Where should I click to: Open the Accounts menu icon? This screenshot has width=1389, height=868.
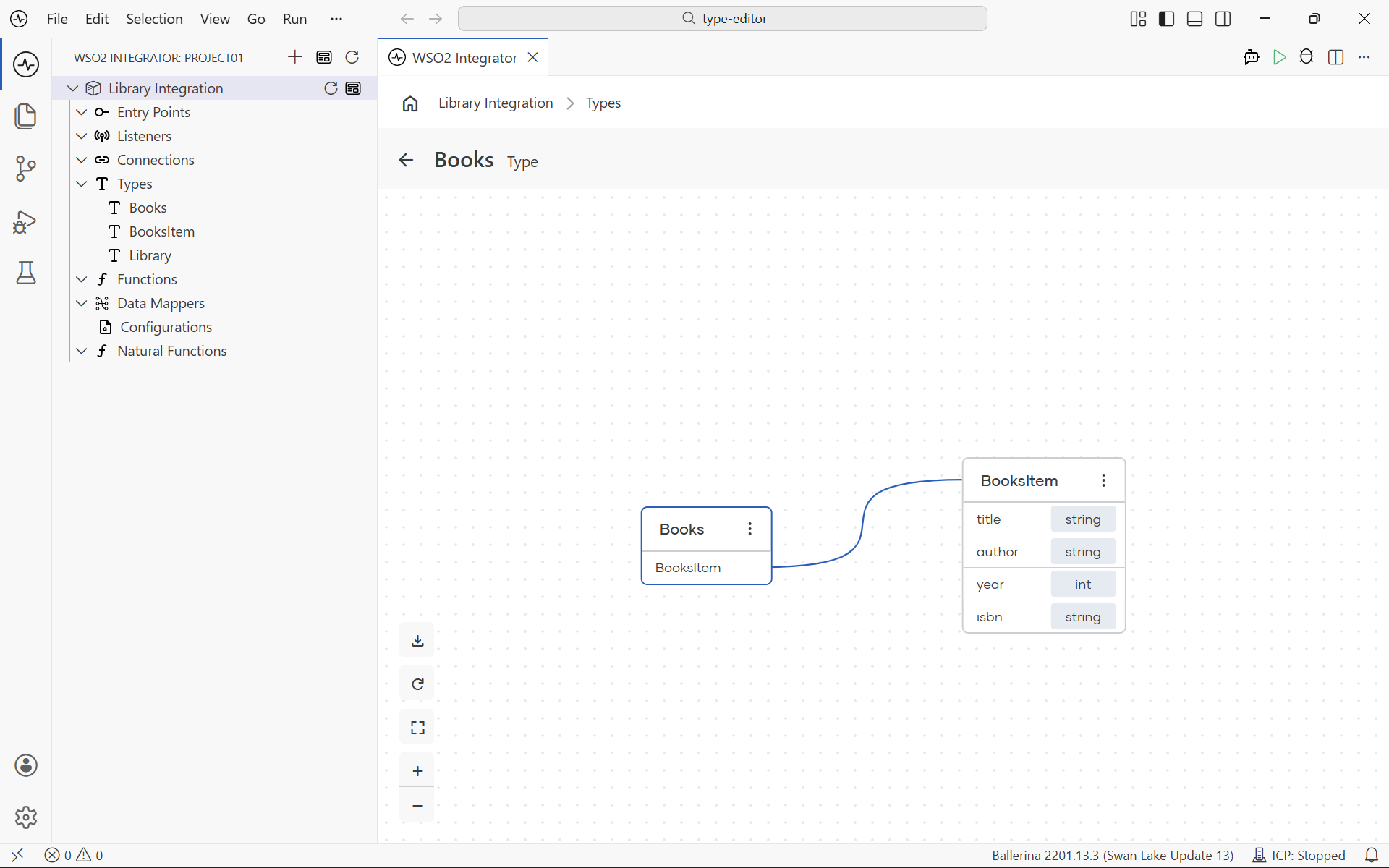(x=26, y=765)
